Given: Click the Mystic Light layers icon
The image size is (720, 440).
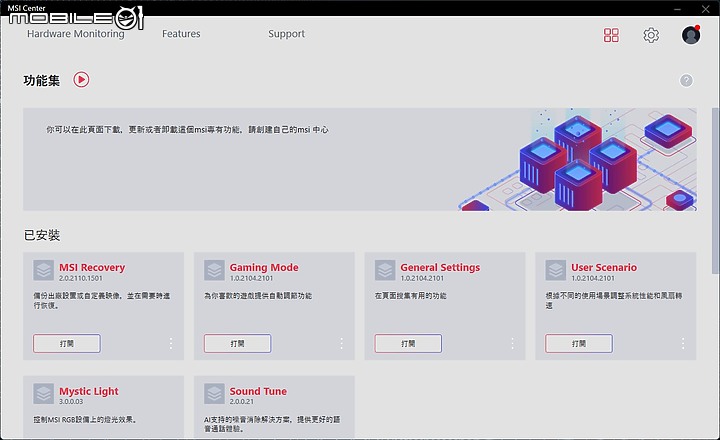Looking at the screenshot, I should 44,394.
